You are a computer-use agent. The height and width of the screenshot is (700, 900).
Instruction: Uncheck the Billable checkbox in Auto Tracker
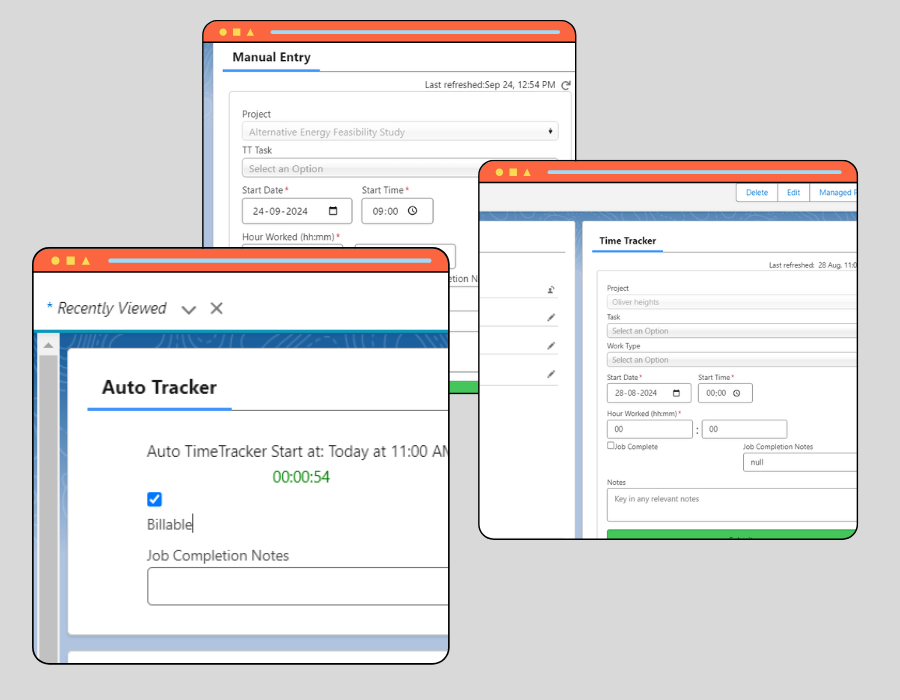154,499
